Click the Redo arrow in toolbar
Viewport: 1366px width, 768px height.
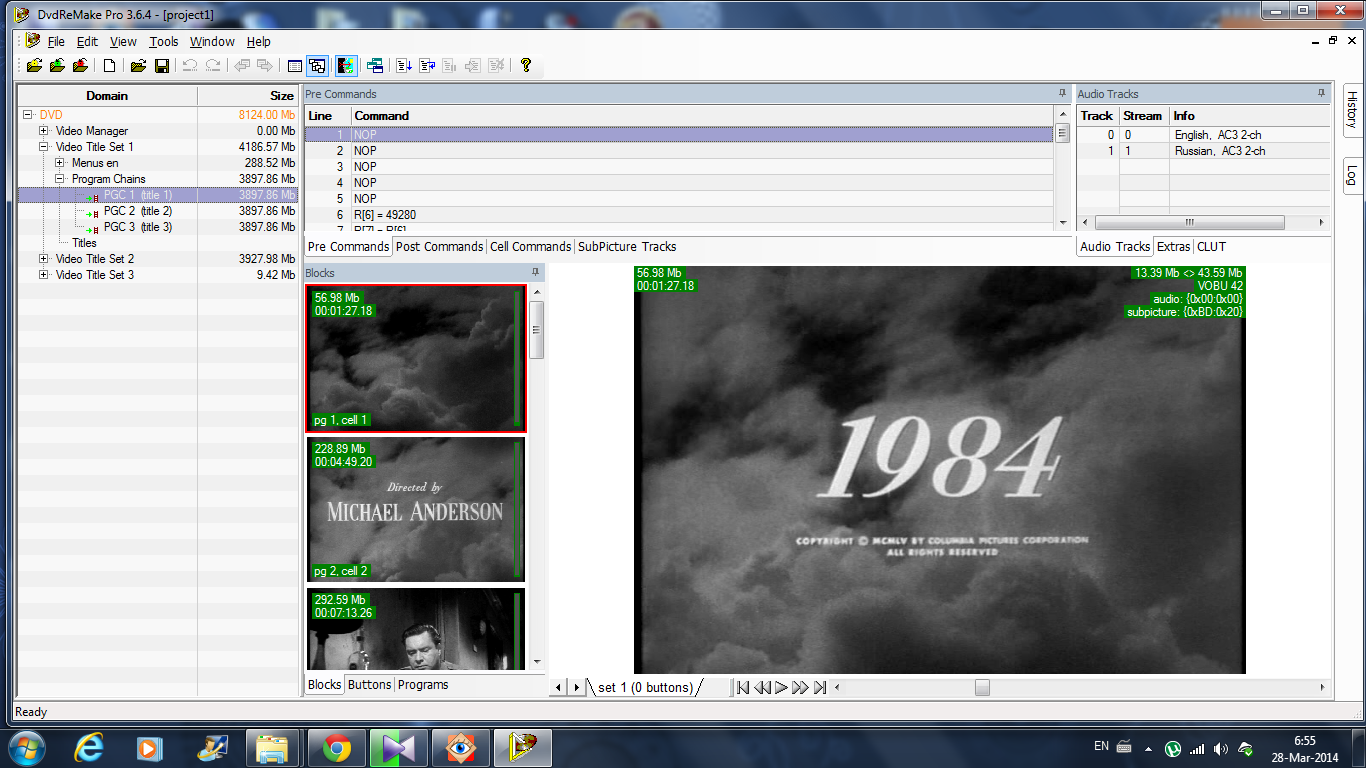tap(213, 66)
